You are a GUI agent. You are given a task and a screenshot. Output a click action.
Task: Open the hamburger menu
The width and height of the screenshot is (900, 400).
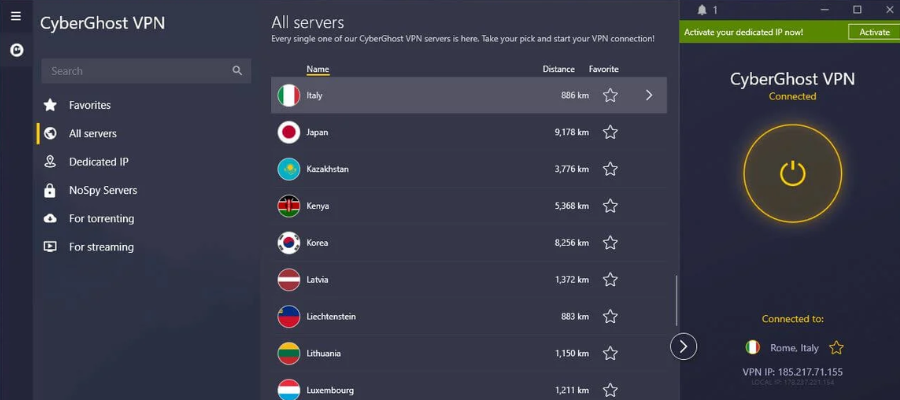pyautogui.click(x=16, y=16)
